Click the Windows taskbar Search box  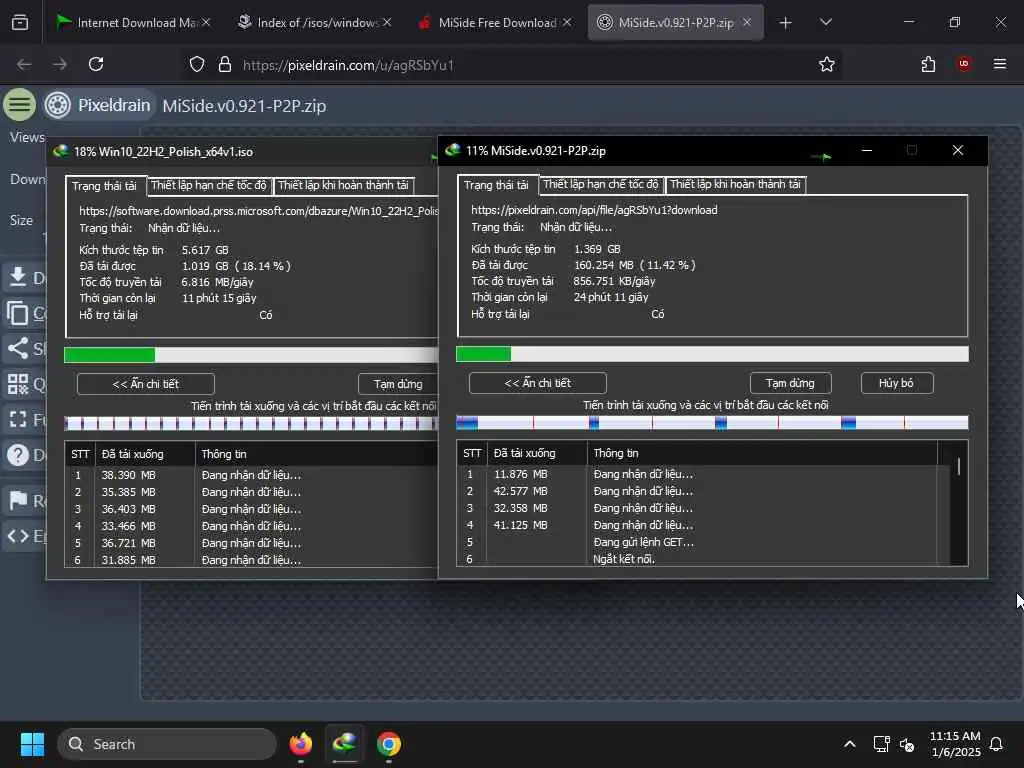click(x=167, y=744)
